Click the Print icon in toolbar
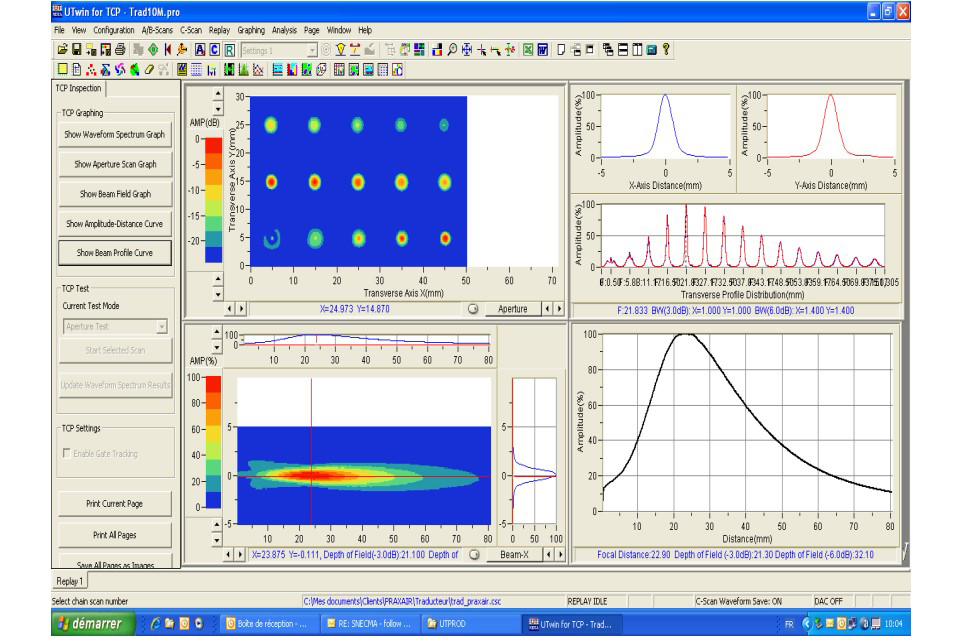Viewport: 962px width, 641px height. coord(121,49)
